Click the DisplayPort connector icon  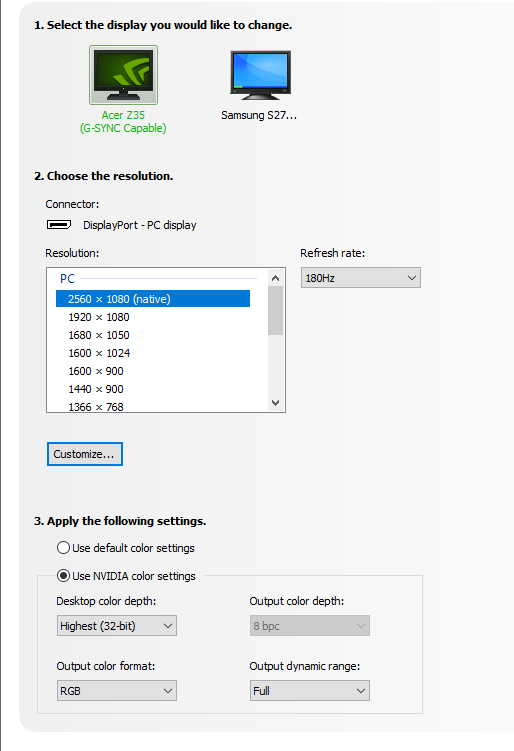[59, 225]
